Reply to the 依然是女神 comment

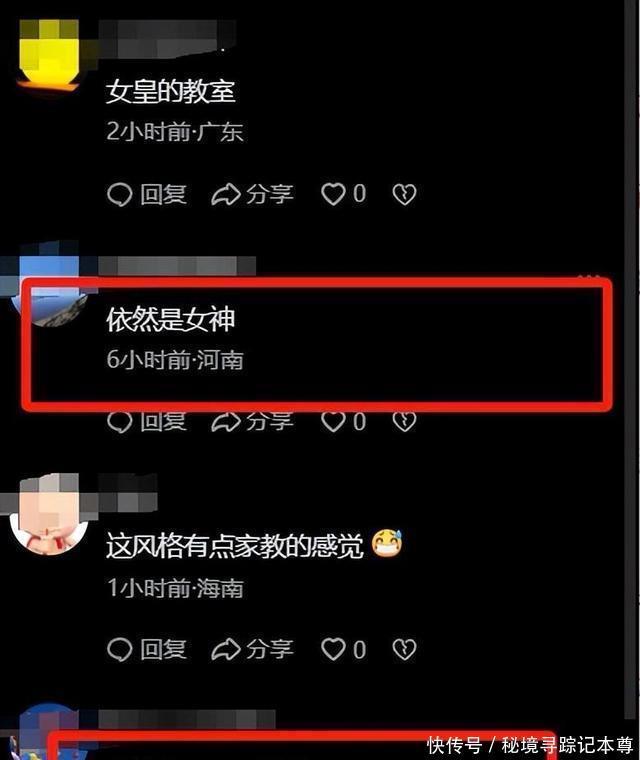point(147,422)
